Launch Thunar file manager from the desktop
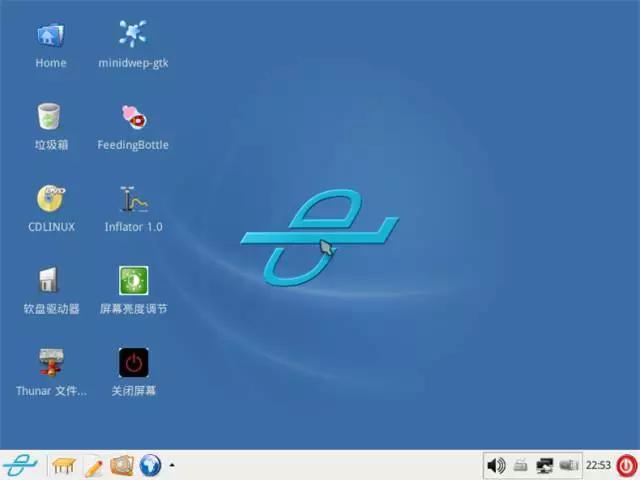The image size is (640, 480). click(x=51, y=364)
